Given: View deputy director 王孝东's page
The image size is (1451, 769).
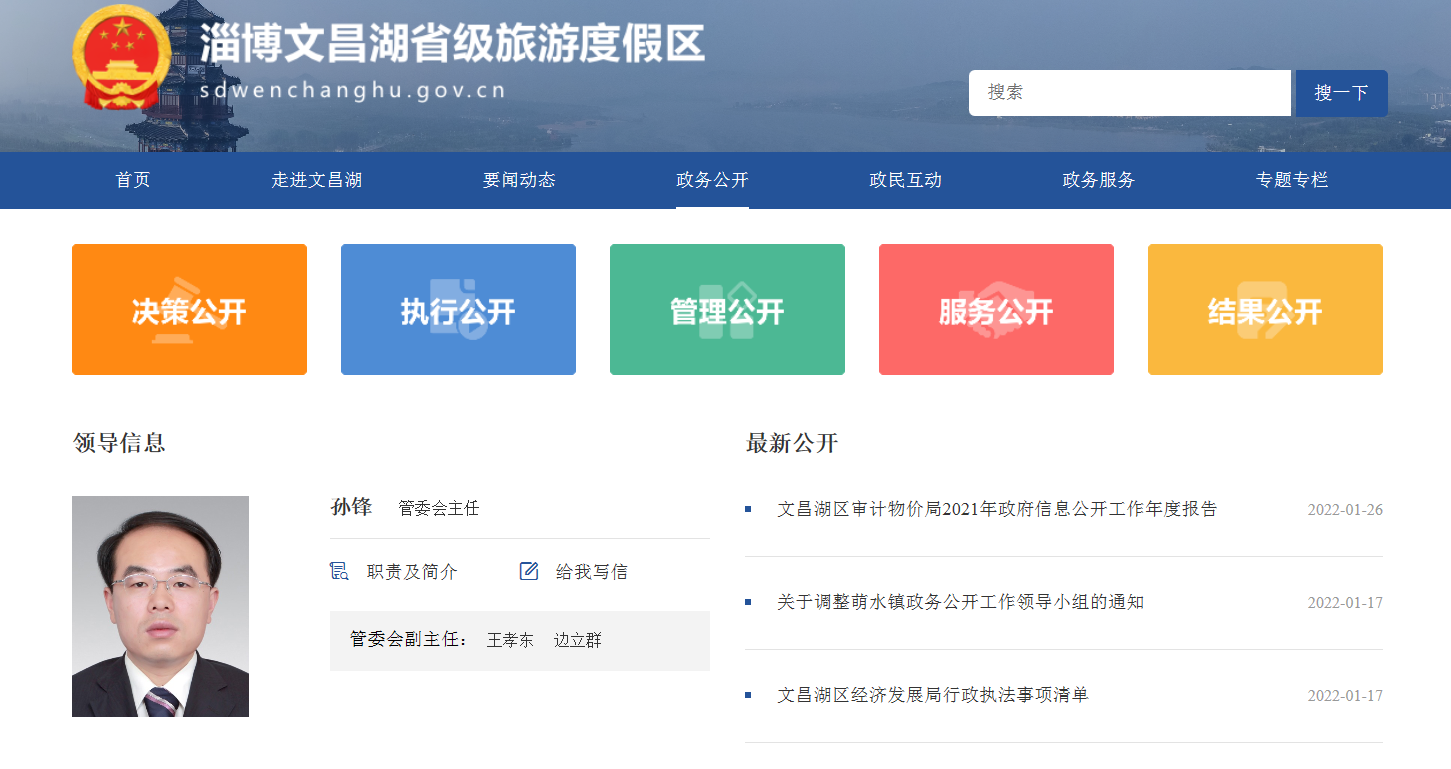Looking at the screenshot, I should 510,640.
